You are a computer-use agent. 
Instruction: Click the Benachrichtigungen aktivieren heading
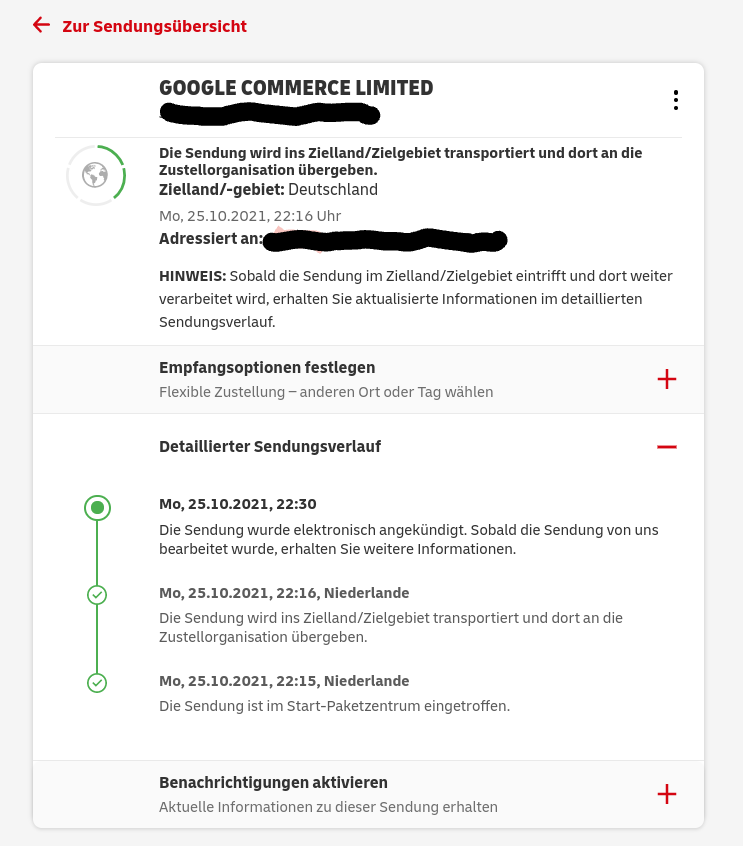coord(273,782)
